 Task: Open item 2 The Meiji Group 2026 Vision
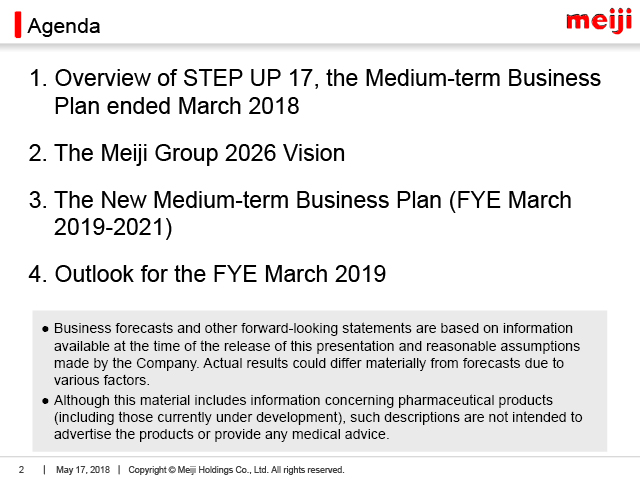[187, 153]
